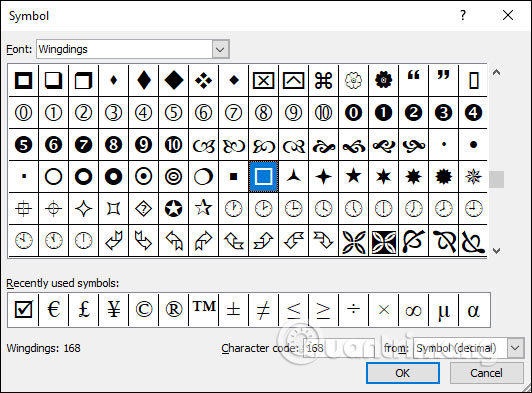This screenshot has width=532, height=393.
Task: Choose the greater-than-or-equal recent symbol
Action: [323, 310]
